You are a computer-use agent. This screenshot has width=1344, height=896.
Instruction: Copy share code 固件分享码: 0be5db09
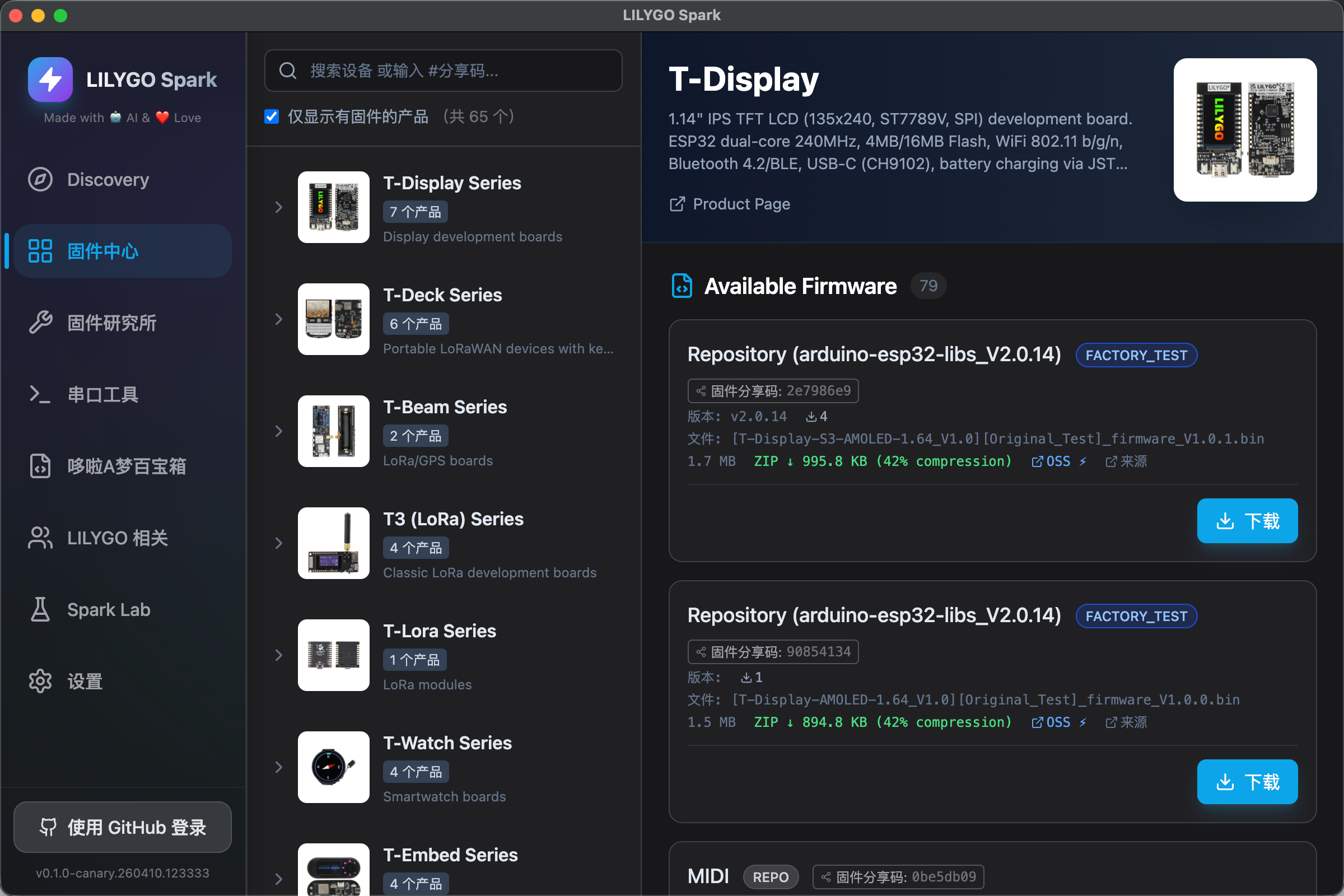pos(898,877)
